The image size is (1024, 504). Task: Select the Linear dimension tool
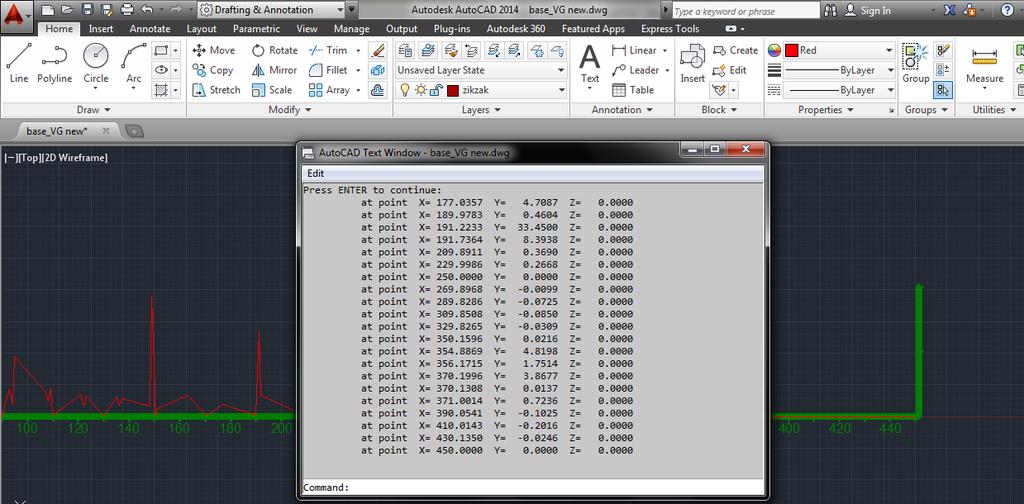pyautogui.click(x=634, y=50)
